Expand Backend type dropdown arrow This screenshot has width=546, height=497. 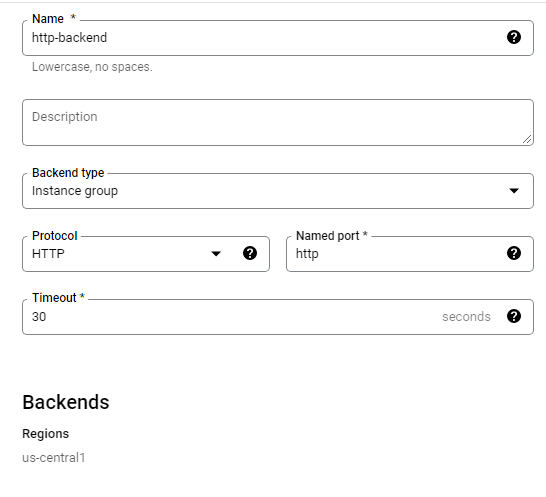[x=514, y=191]
